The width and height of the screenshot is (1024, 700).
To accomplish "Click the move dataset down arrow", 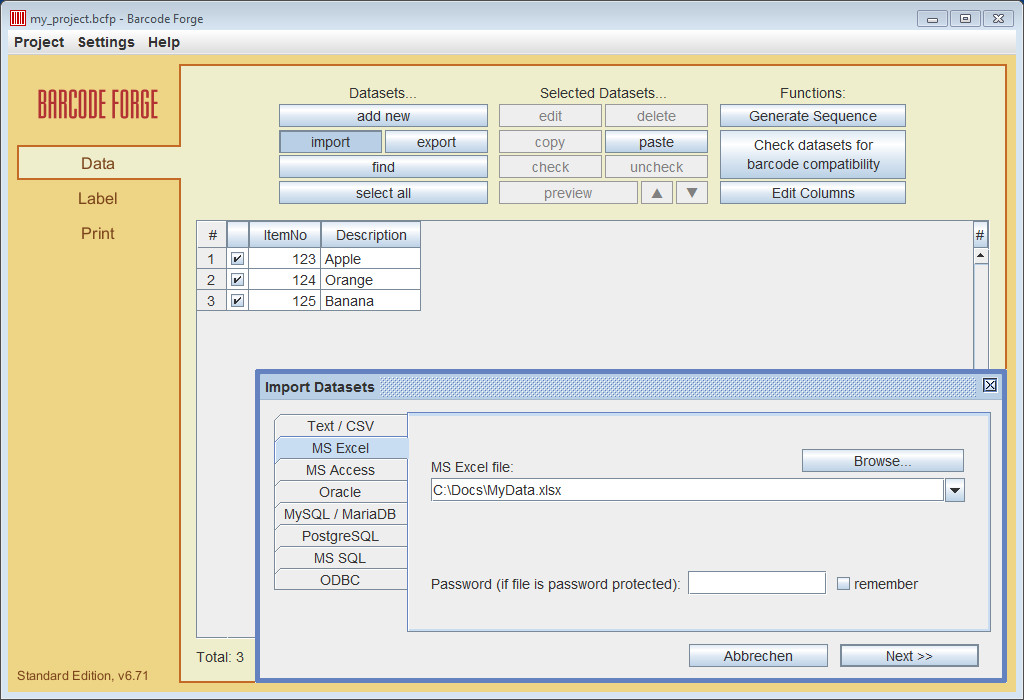I will (x=692, y=193).
